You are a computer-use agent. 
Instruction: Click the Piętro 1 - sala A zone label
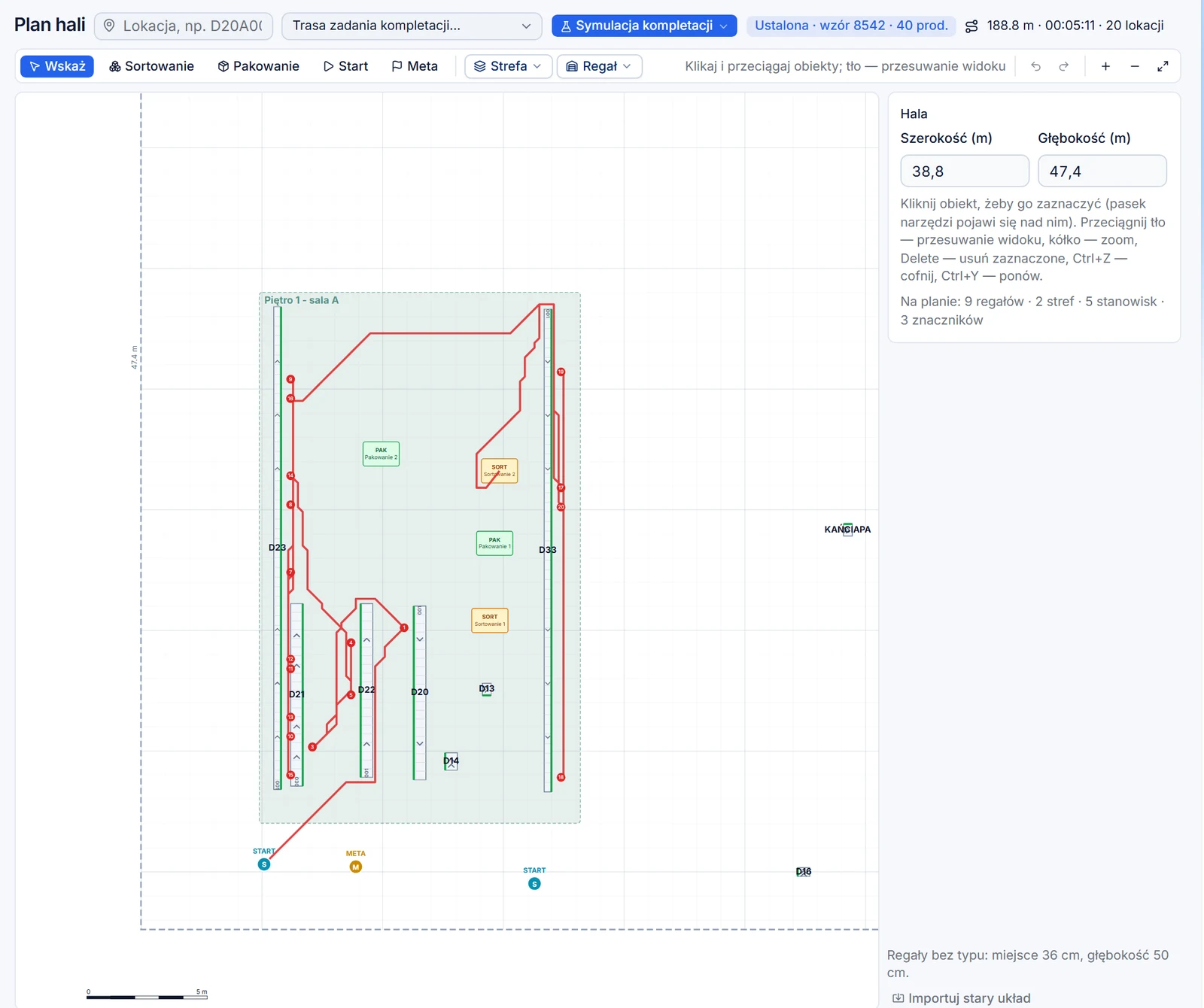click(301, 300)
